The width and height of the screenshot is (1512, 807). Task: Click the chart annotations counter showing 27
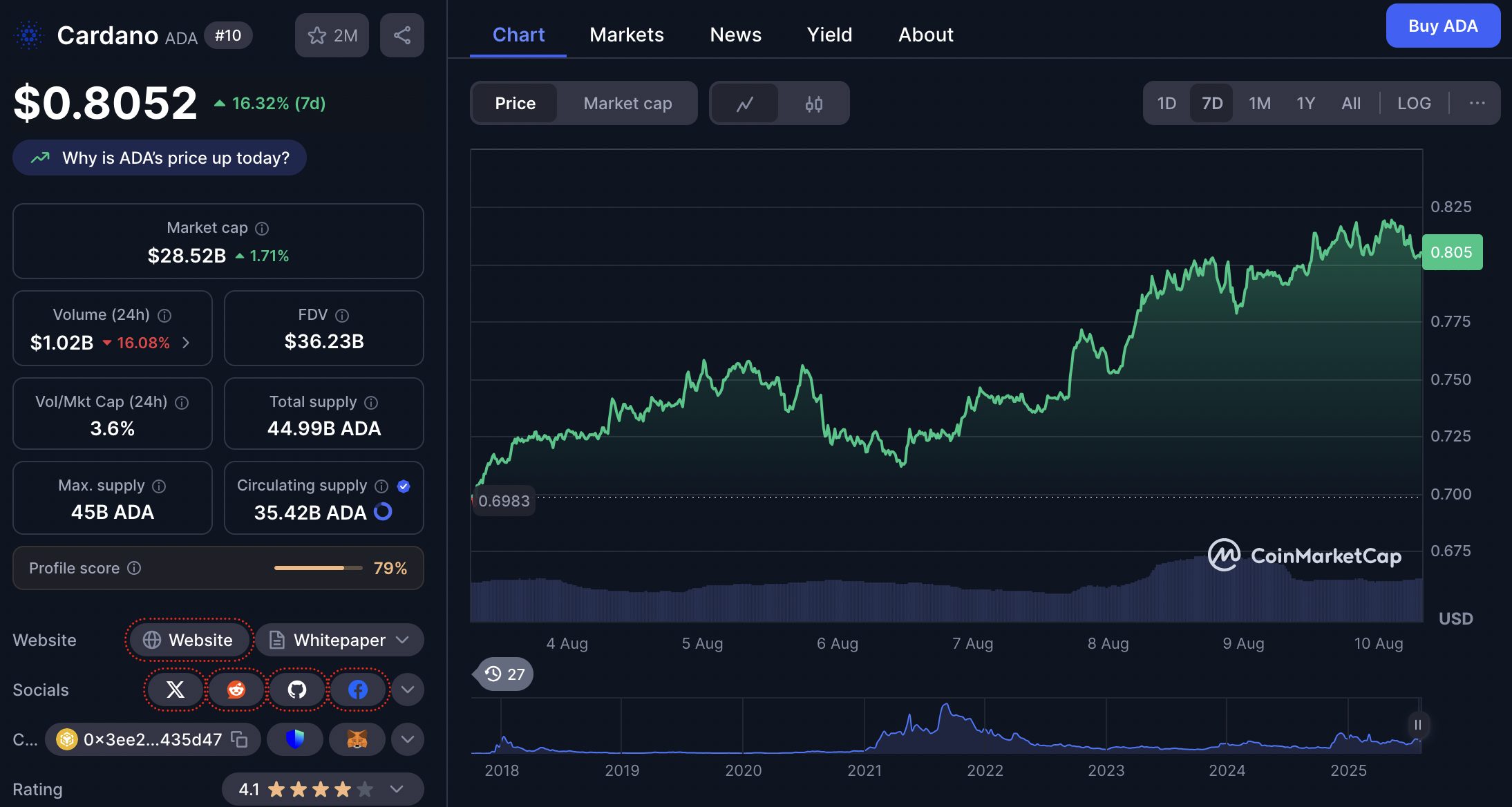point(502,674)
